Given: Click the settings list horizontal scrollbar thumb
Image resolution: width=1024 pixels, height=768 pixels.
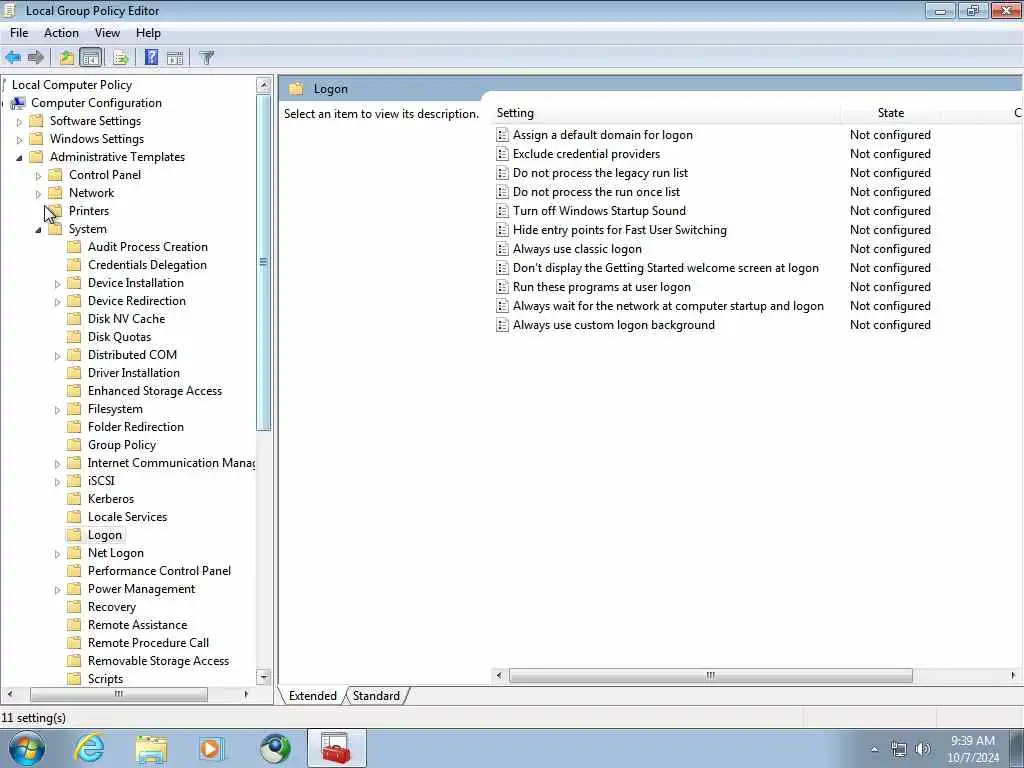Looking at the screenshot, I should tap(711, 675).
